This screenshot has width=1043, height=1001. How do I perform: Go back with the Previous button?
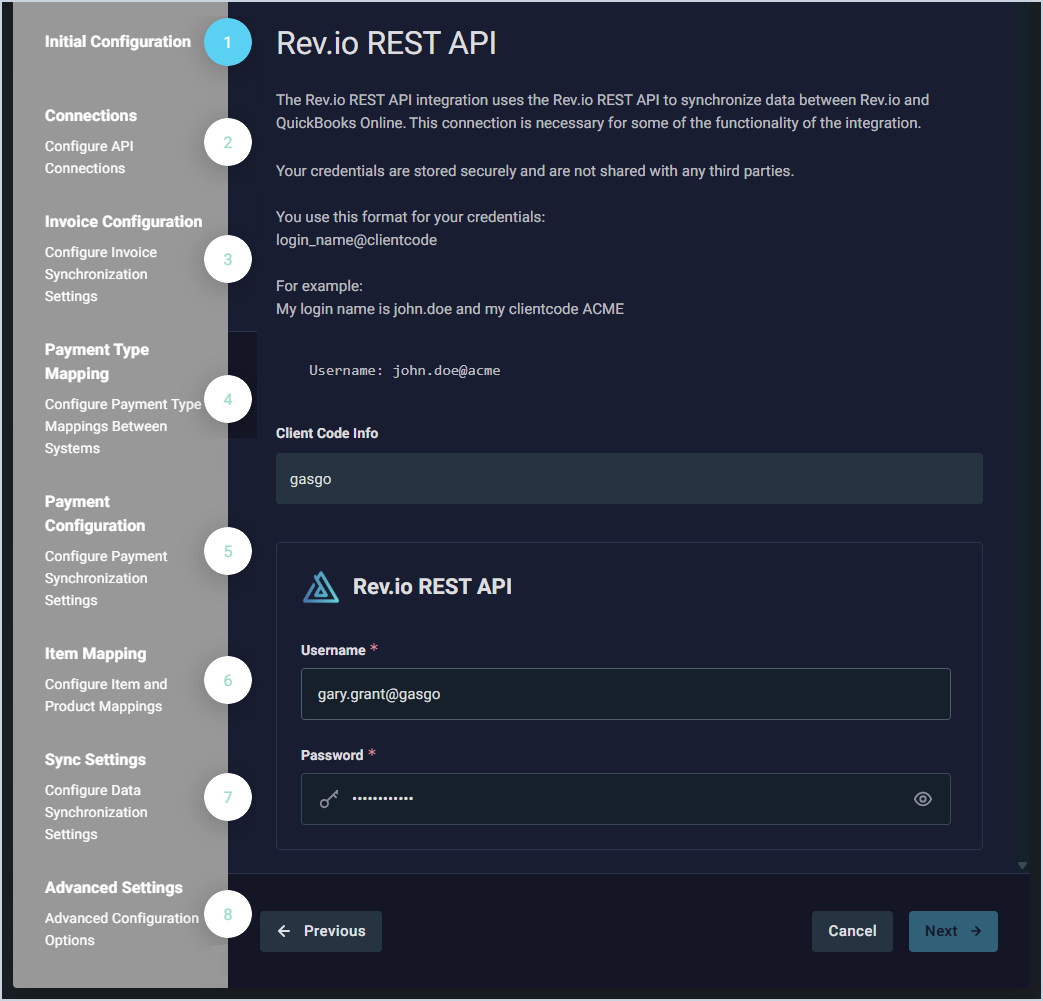point(321,931)
